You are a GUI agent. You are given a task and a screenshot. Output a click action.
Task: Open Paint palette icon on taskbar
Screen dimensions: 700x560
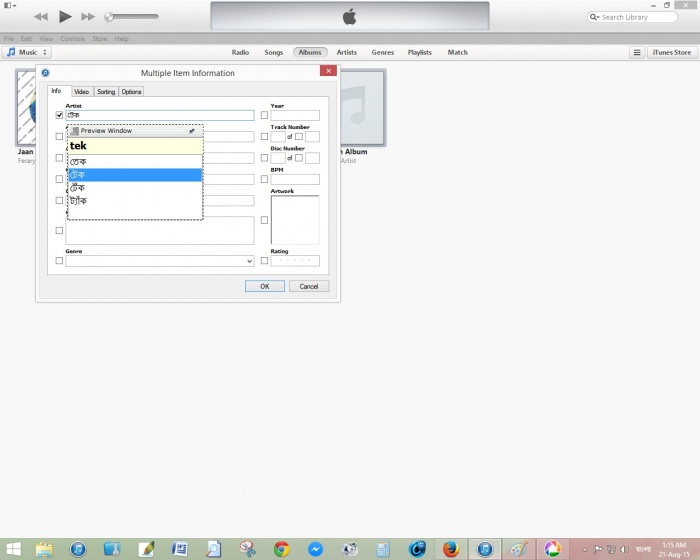click(519, 549)
